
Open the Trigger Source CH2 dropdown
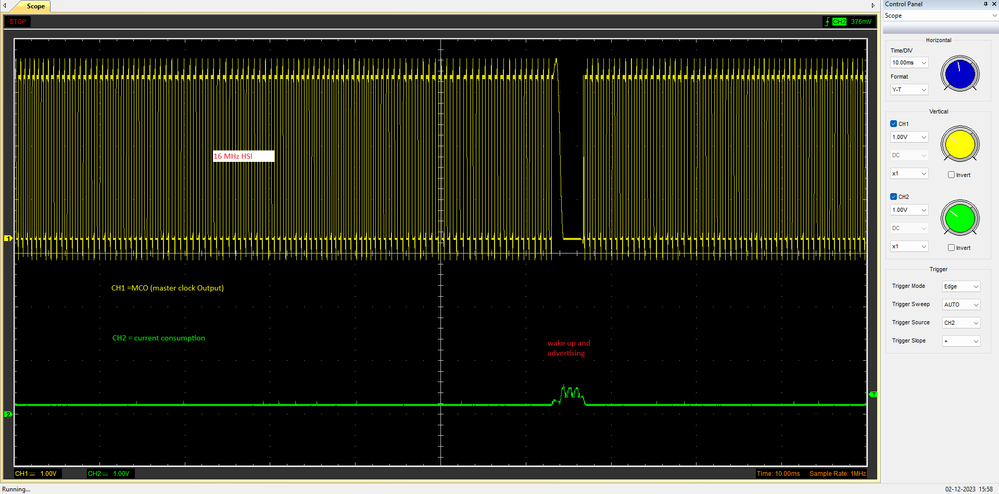(962, 323)
